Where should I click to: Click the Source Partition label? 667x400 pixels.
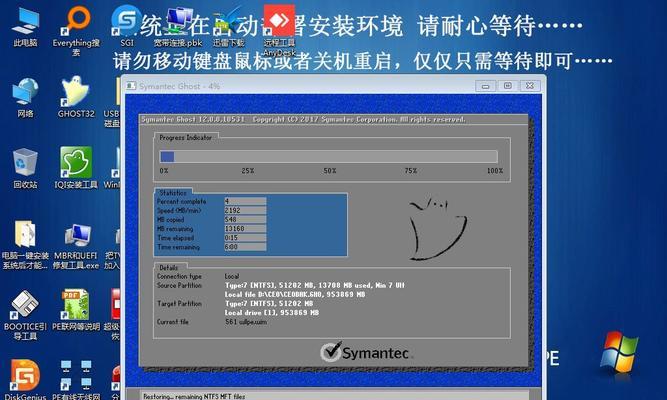coord(179,286)
